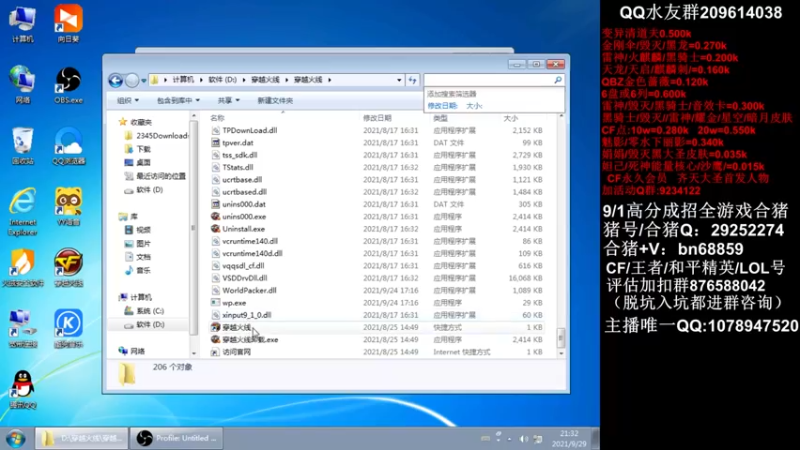Click Explorer's forward arrow button
Viewport: 800px width, 450px height.
coord(132,80)
